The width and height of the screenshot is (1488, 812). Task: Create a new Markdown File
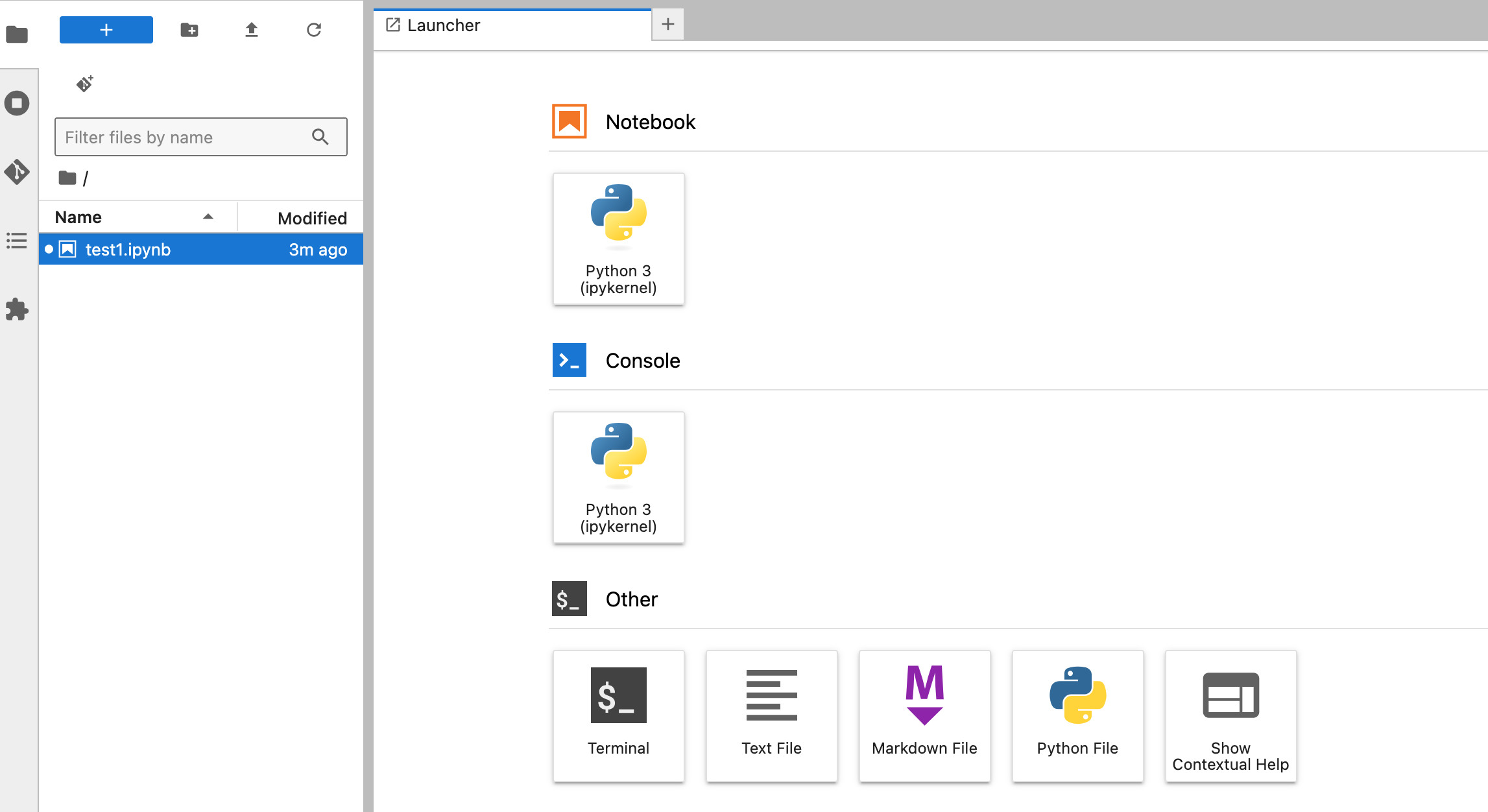pyautogui.click(x=924, y=716)
